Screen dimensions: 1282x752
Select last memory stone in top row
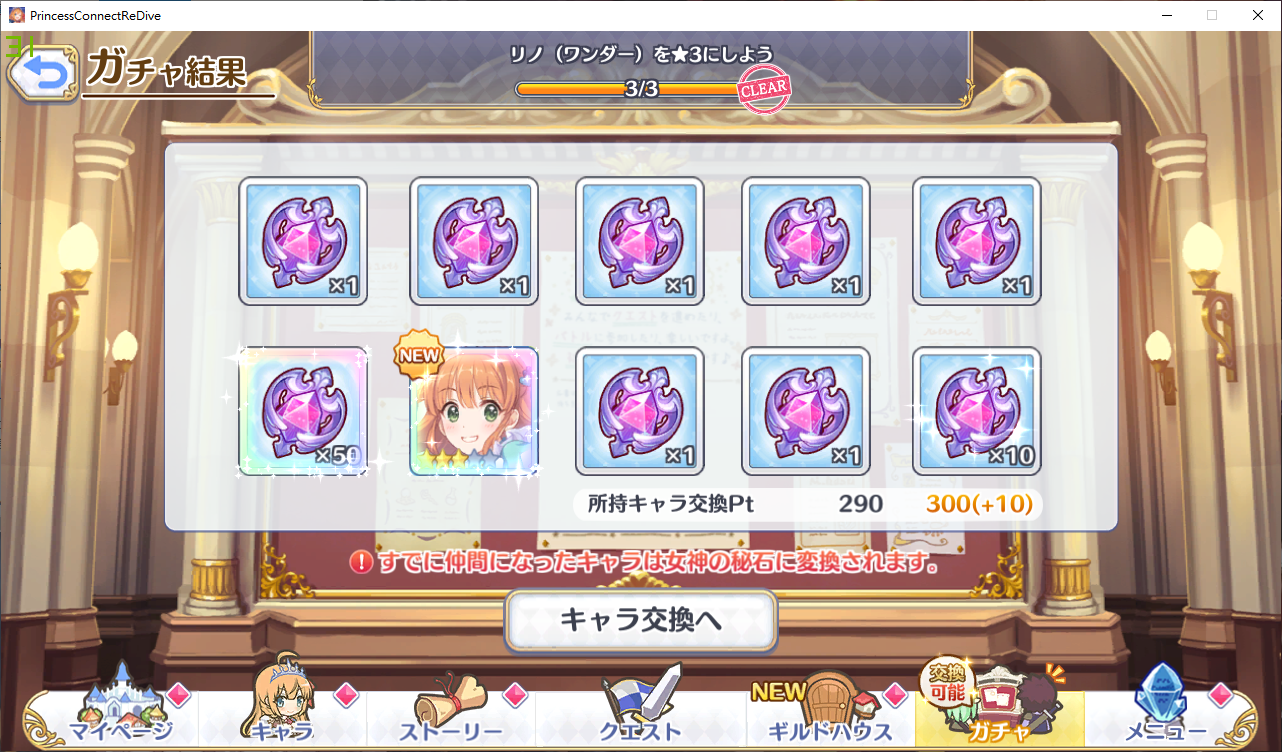click(977, 241)
